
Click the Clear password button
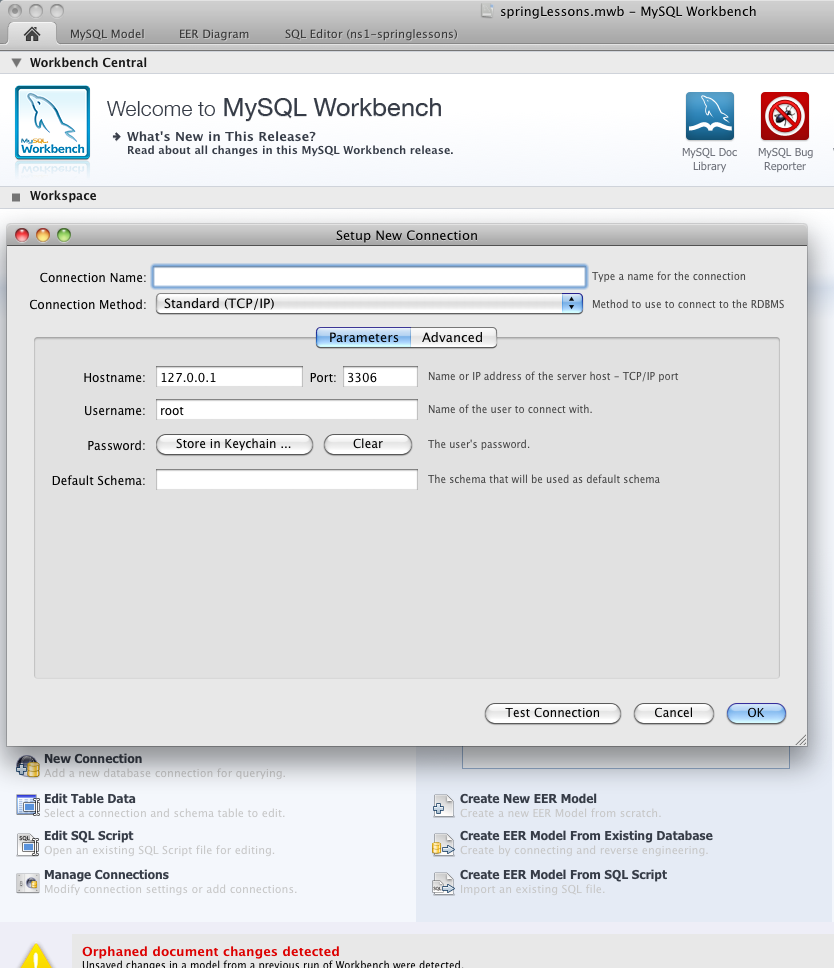click(x=368, y=444)
